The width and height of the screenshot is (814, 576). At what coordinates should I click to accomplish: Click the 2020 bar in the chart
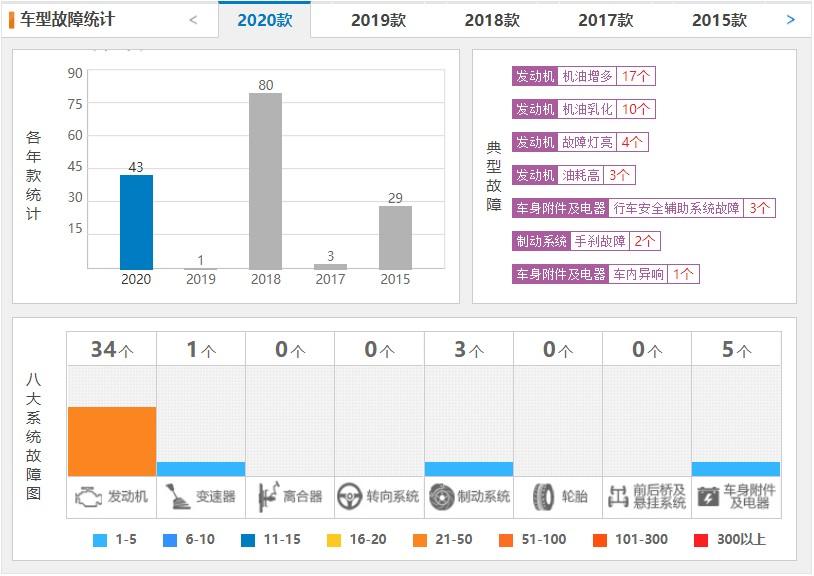coord(135,220)
